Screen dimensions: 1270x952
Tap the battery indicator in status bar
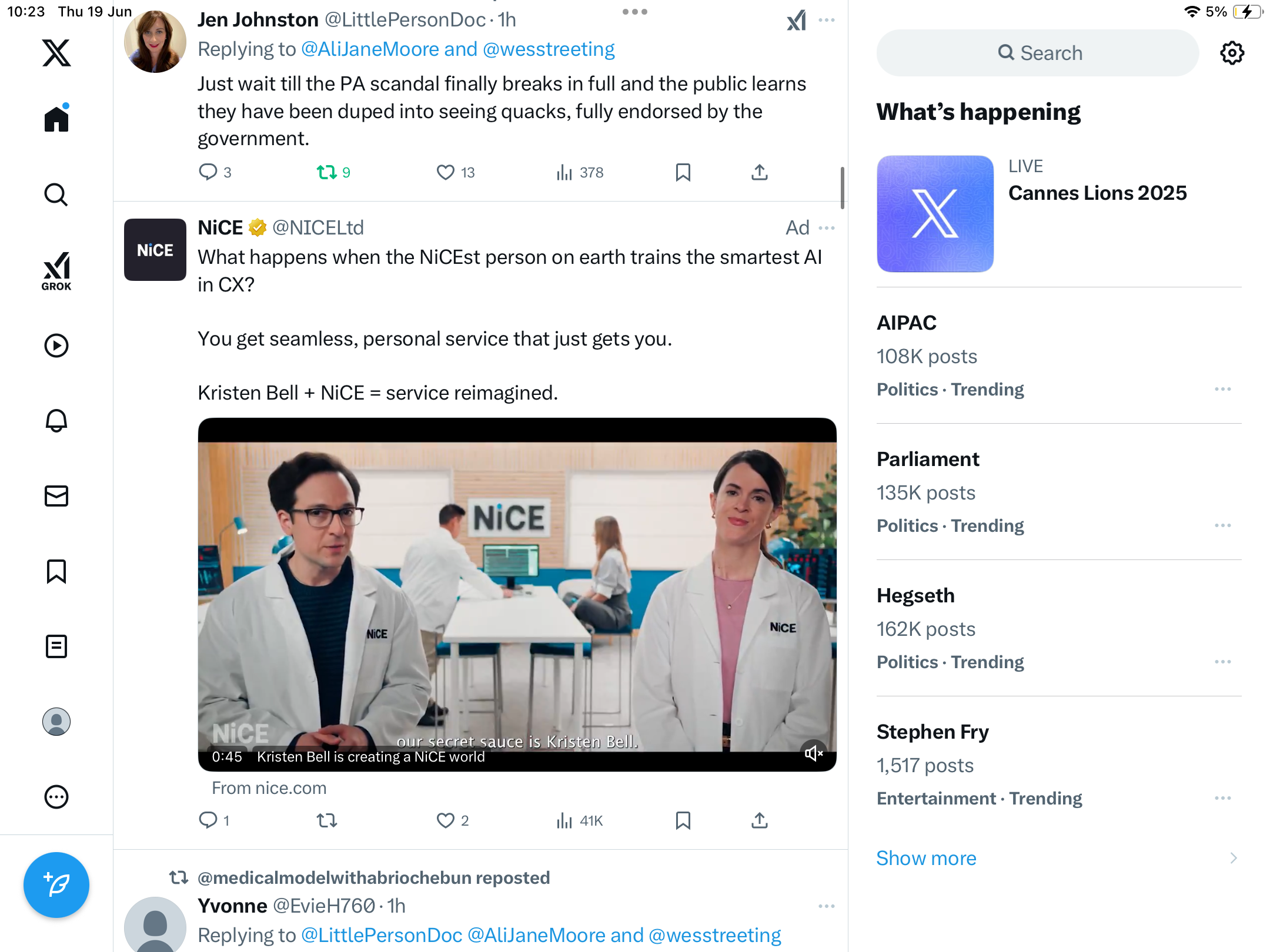click(1248, 12)
